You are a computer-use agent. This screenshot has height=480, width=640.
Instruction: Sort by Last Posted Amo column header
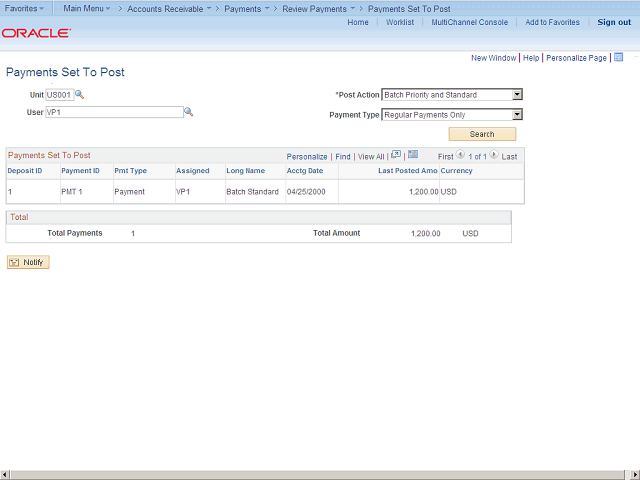408,171
